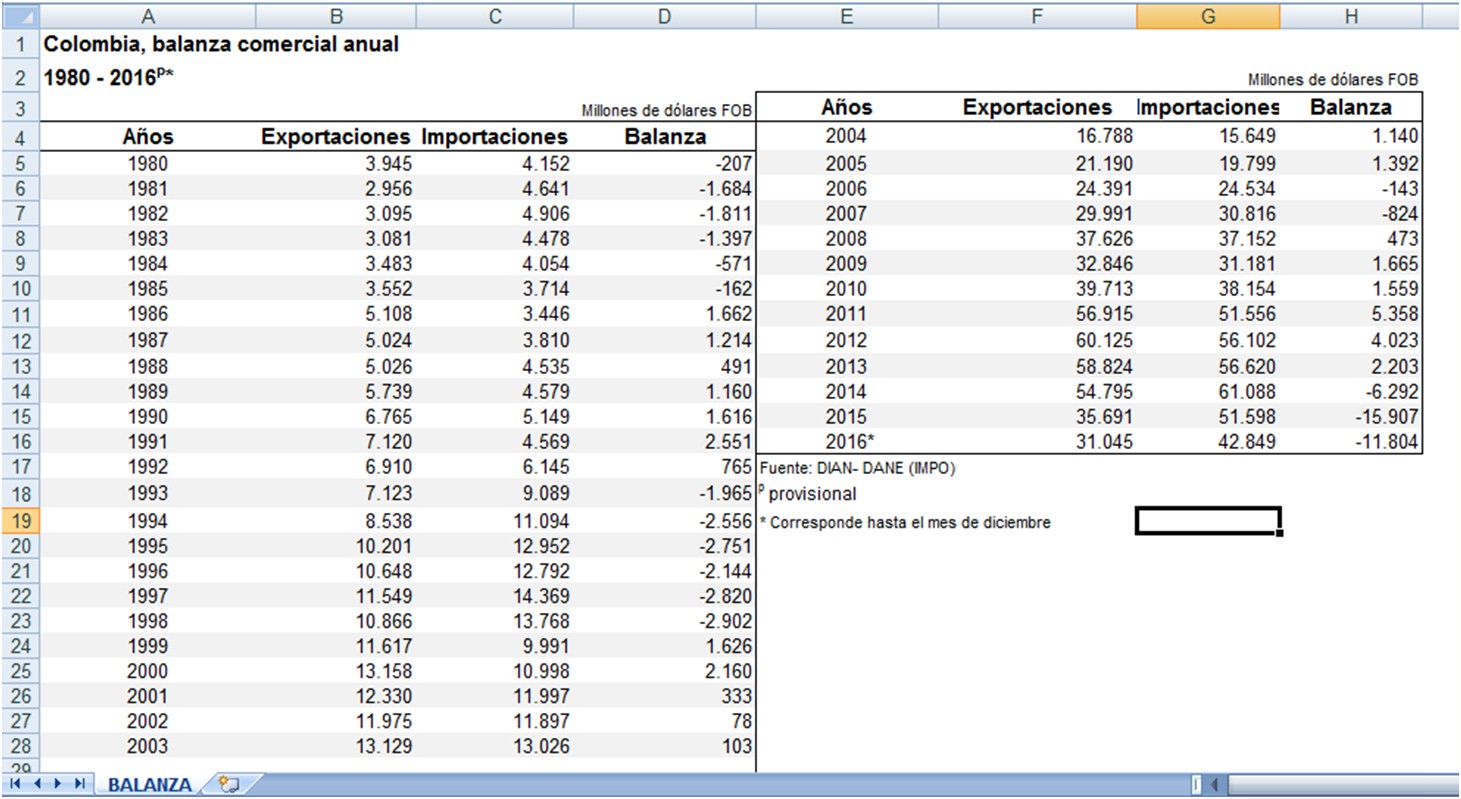The height and width of the screenshot is (799, 1461).
Task: Click 'Exportaciones' header in column B
Action: pyautogui.click(x=336, y=137)
